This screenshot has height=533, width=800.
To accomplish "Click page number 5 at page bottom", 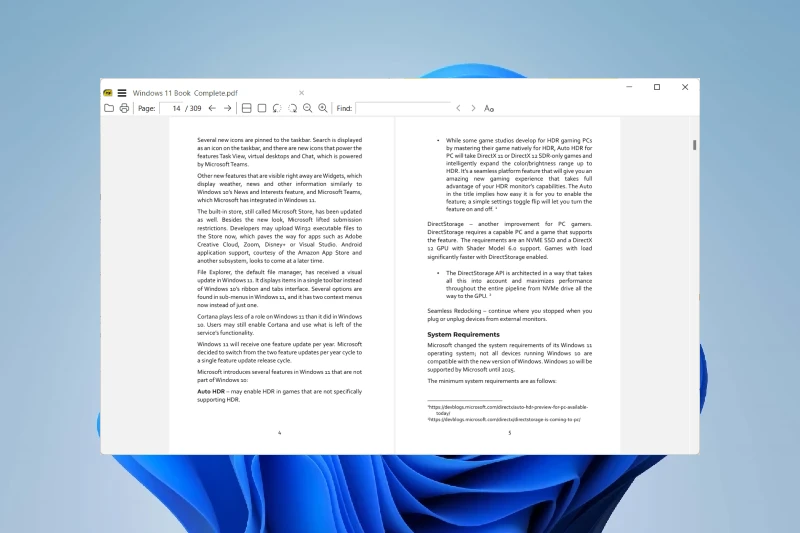I will (x=509, y=433).
